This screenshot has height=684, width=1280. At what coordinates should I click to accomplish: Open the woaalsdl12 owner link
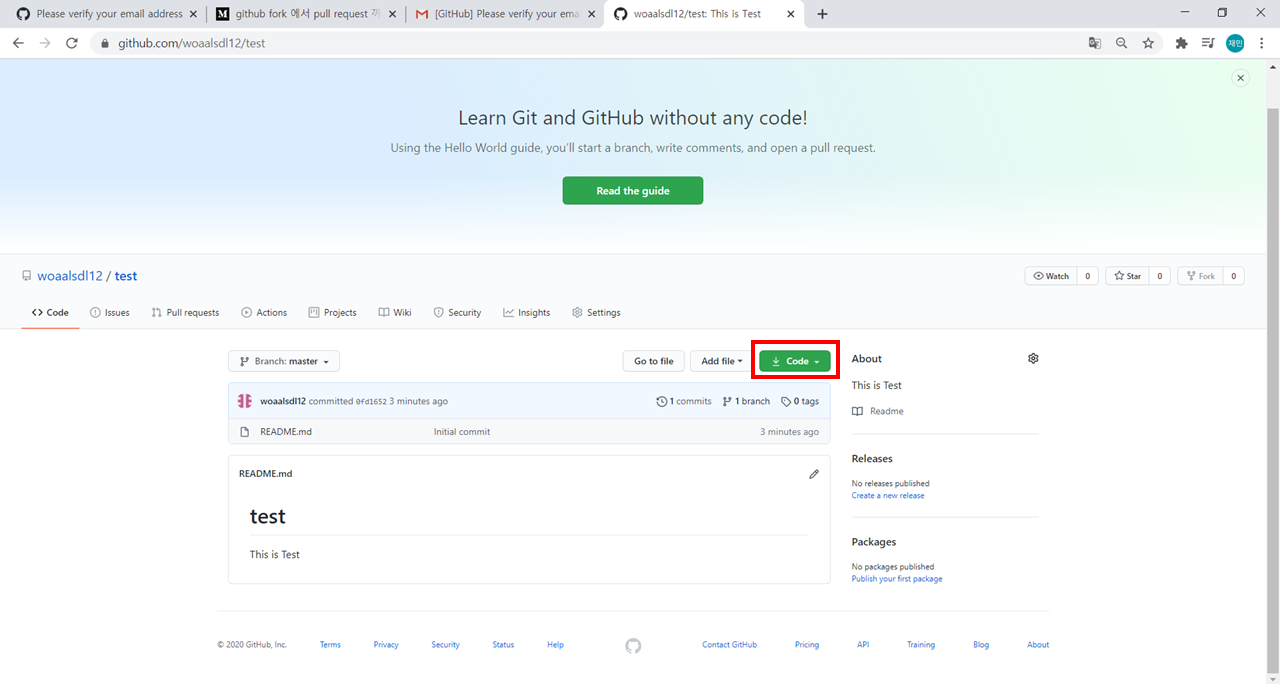pos(70,276)
